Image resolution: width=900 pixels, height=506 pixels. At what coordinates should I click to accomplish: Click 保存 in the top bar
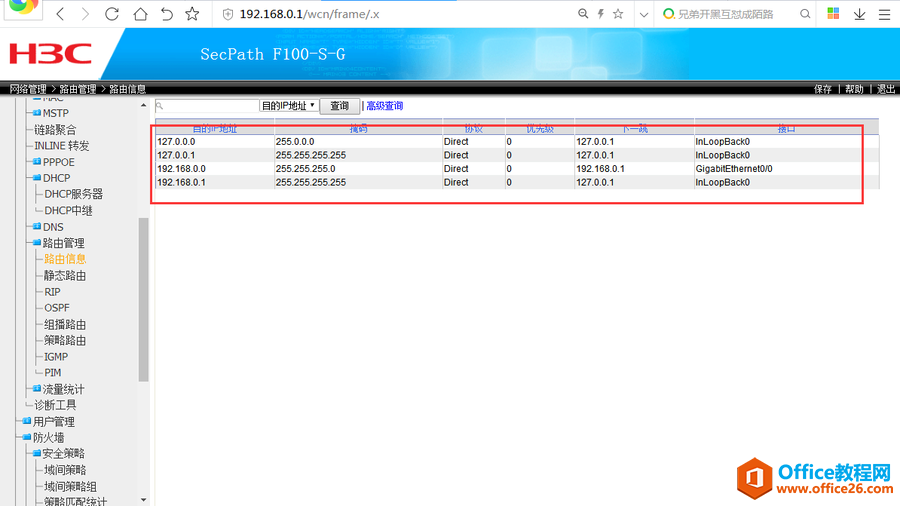[823, 89]
